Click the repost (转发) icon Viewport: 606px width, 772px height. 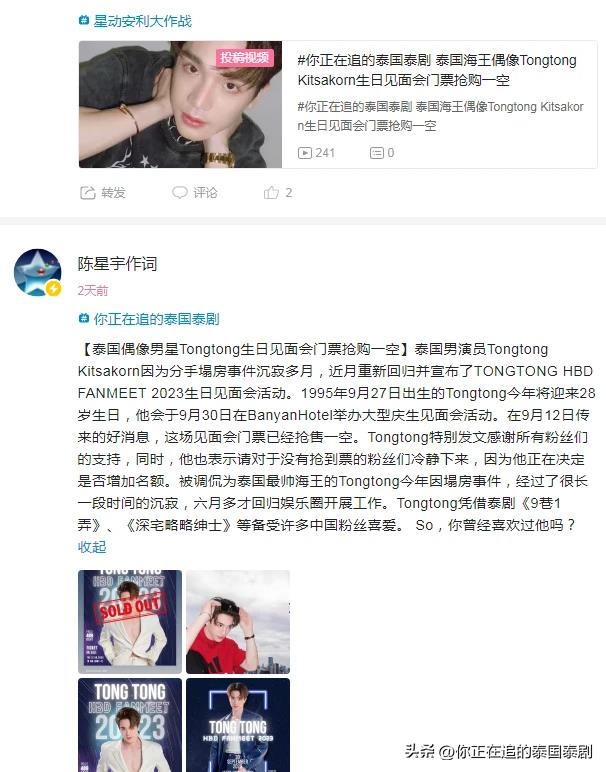pos(88,193)
